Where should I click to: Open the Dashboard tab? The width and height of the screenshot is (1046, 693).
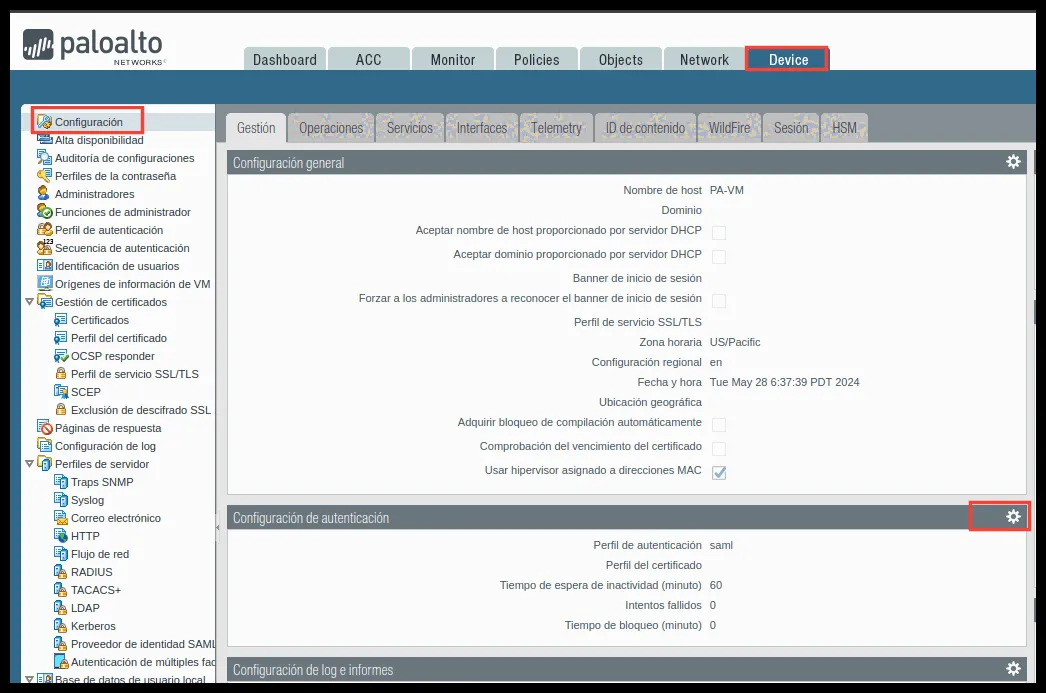coord(285,59)
